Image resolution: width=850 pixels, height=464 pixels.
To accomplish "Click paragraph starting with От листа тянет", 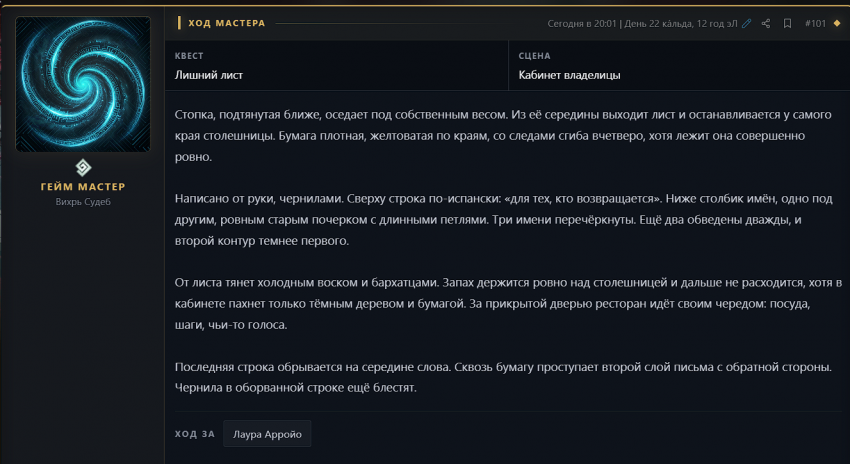I will (x=508, y=304).
